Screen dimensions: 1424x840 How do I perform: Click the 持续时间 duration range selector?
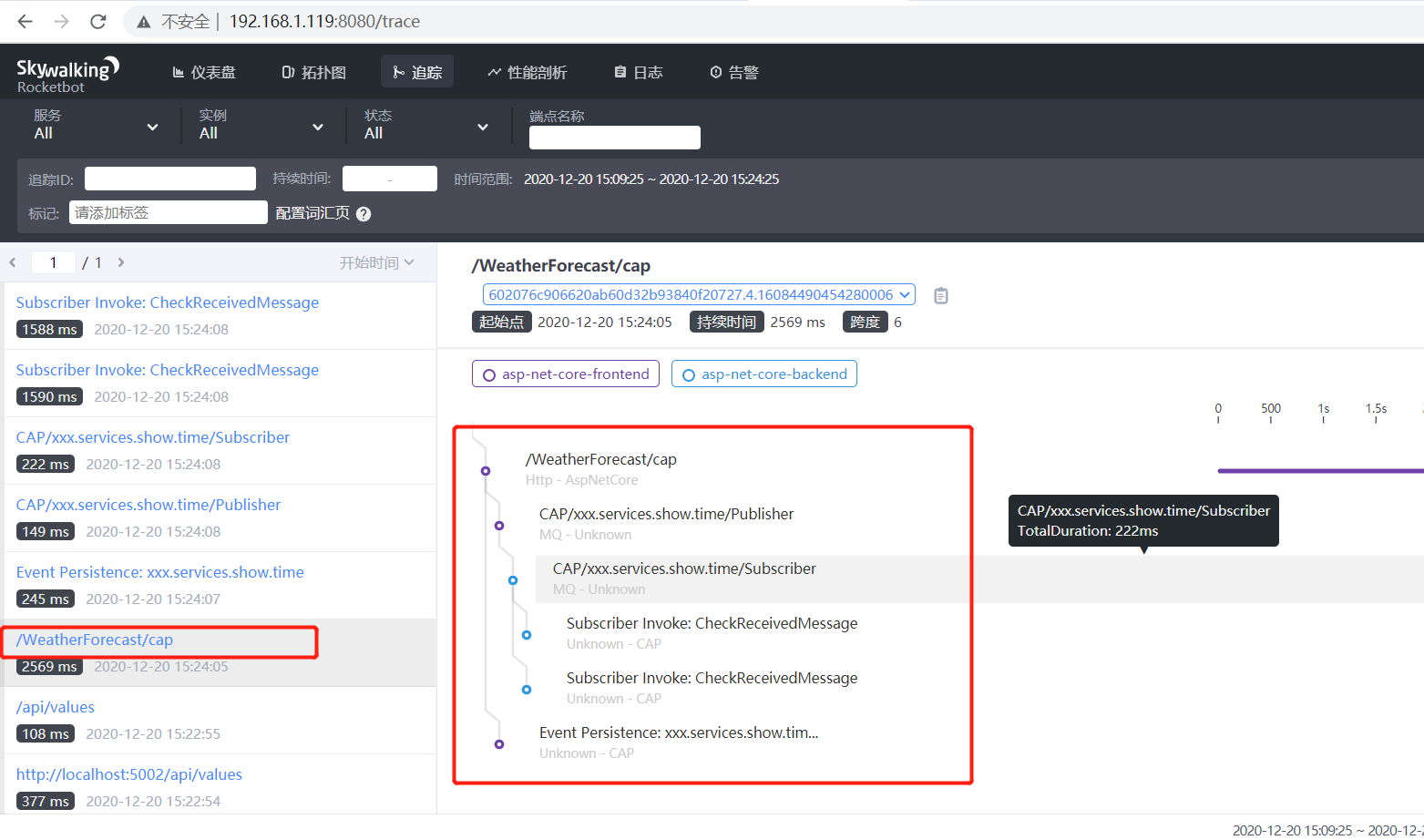coord(389,178)
